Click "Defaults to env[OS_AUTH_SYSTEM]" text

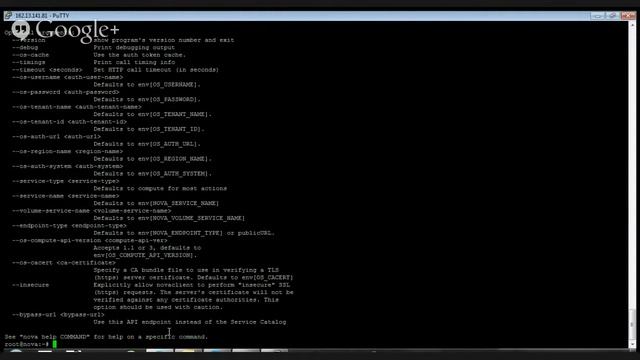153,173
